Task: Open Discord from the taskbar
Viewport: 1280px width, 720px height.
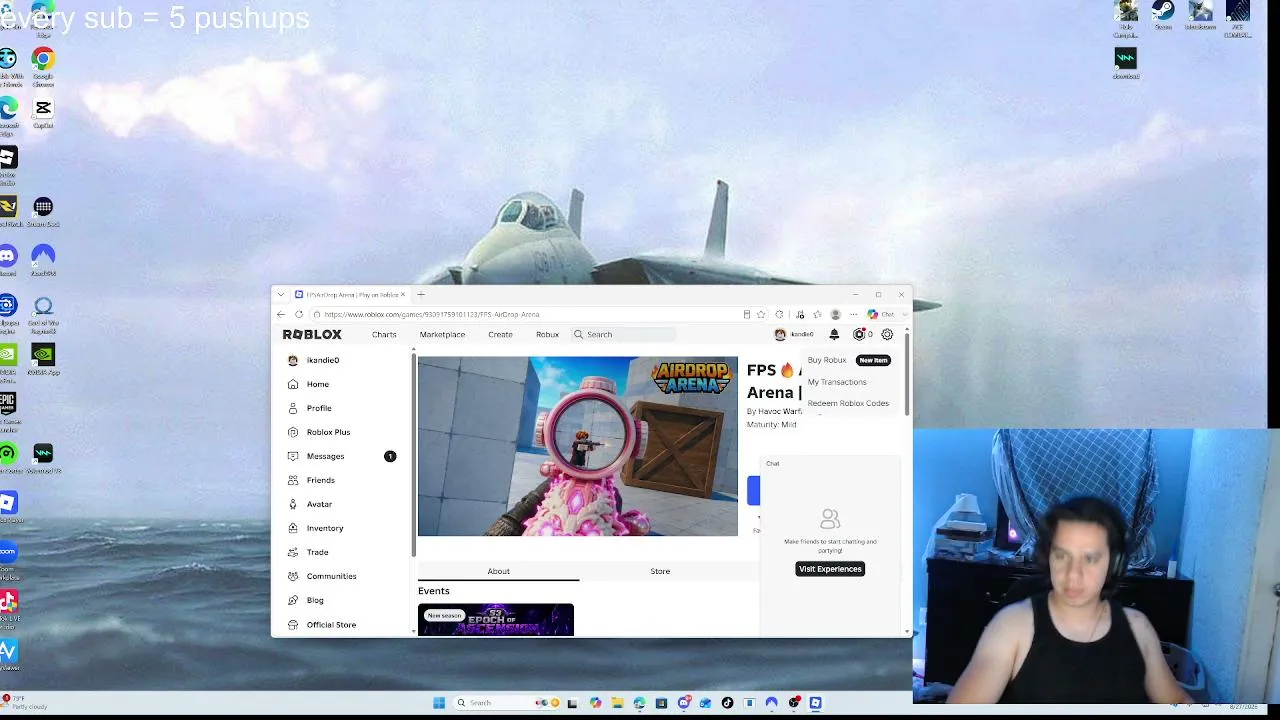Action: 683,703
